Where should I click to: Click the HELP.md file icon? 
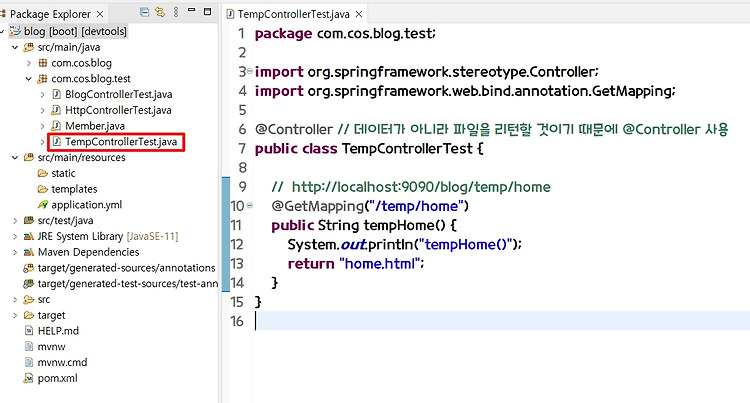pos(29,331)
